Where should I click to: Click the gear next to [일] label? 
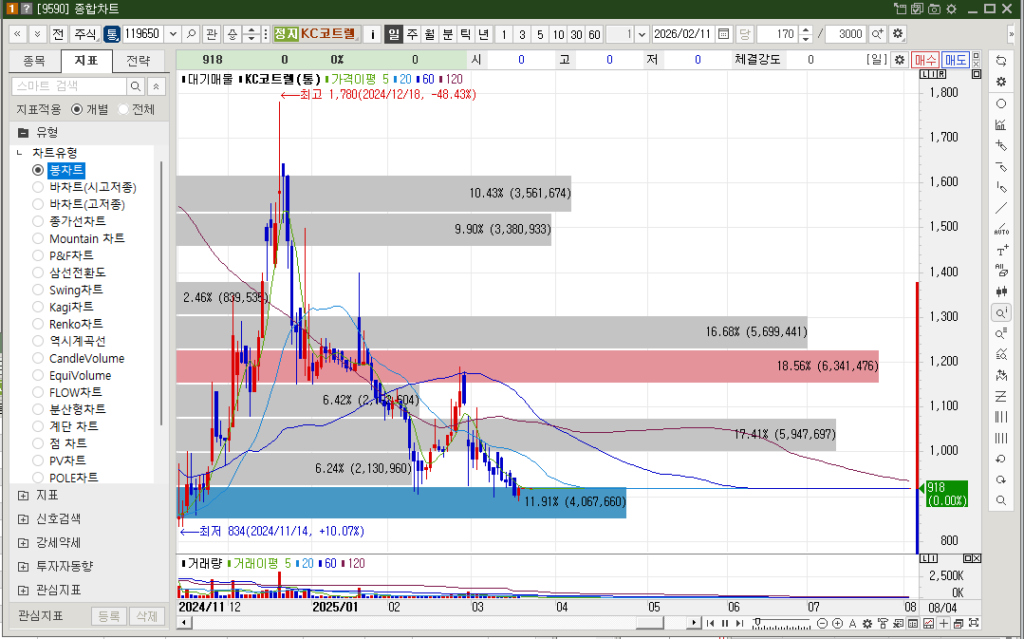click(899, 60)
